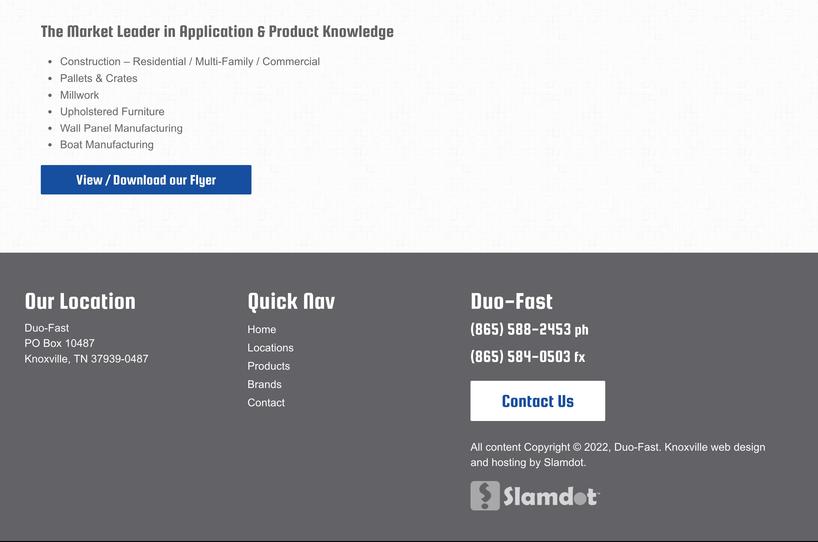Click the copyright Slamdot hosting text
The height and width of the screenshot is (542, 818).
pos(618,455)
